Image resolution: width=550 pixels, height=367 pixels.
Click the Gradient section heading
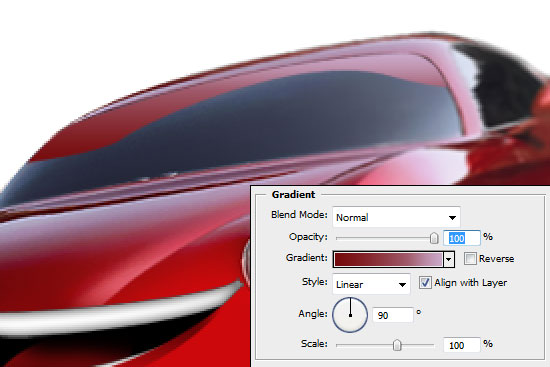tap(293, 194)
